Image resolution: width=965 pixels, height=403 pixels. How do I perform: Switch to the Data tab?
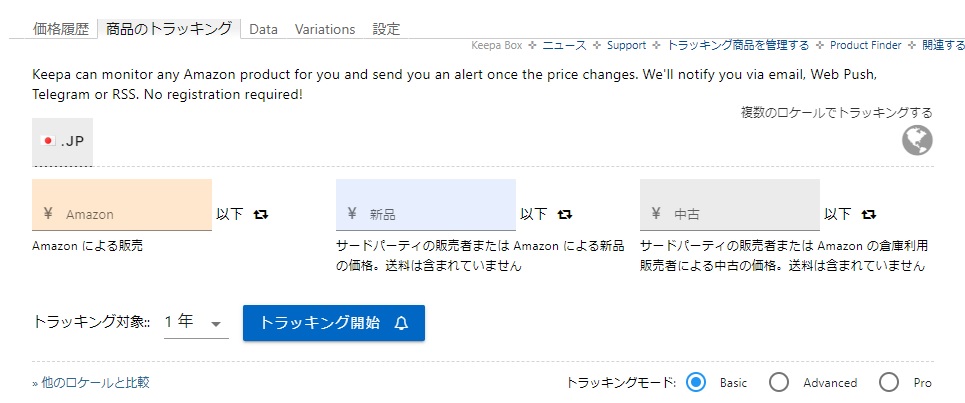pos(263,29)
